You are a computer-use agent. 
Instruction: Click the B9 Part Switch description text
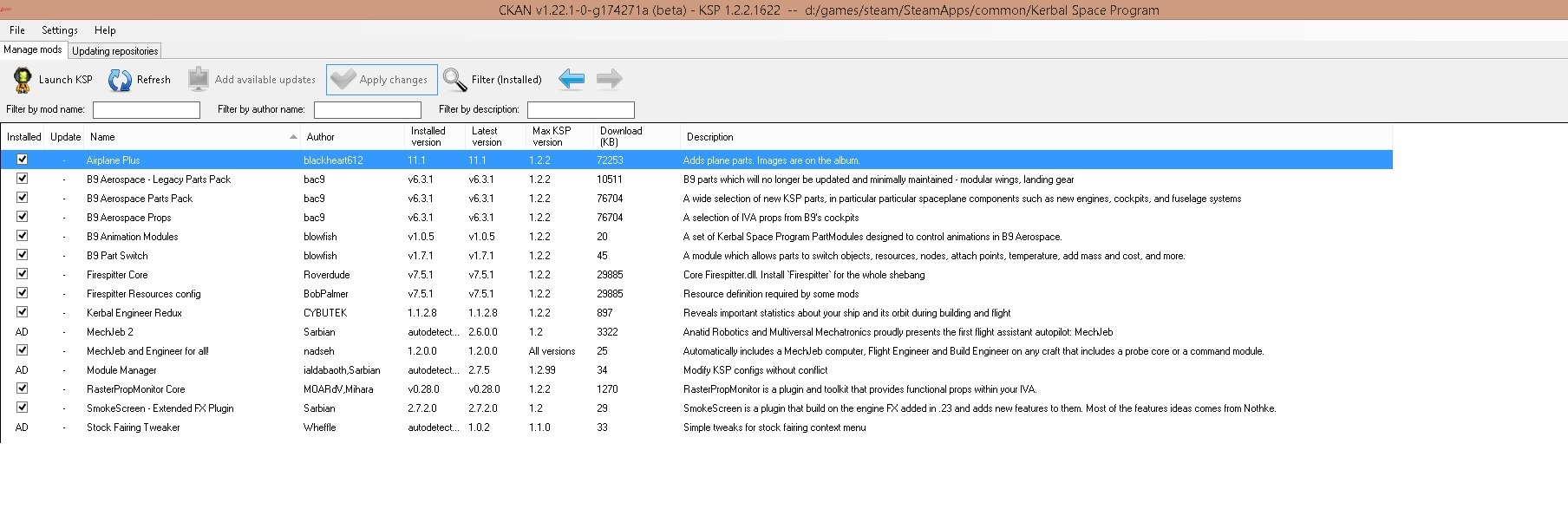(934, 256)
